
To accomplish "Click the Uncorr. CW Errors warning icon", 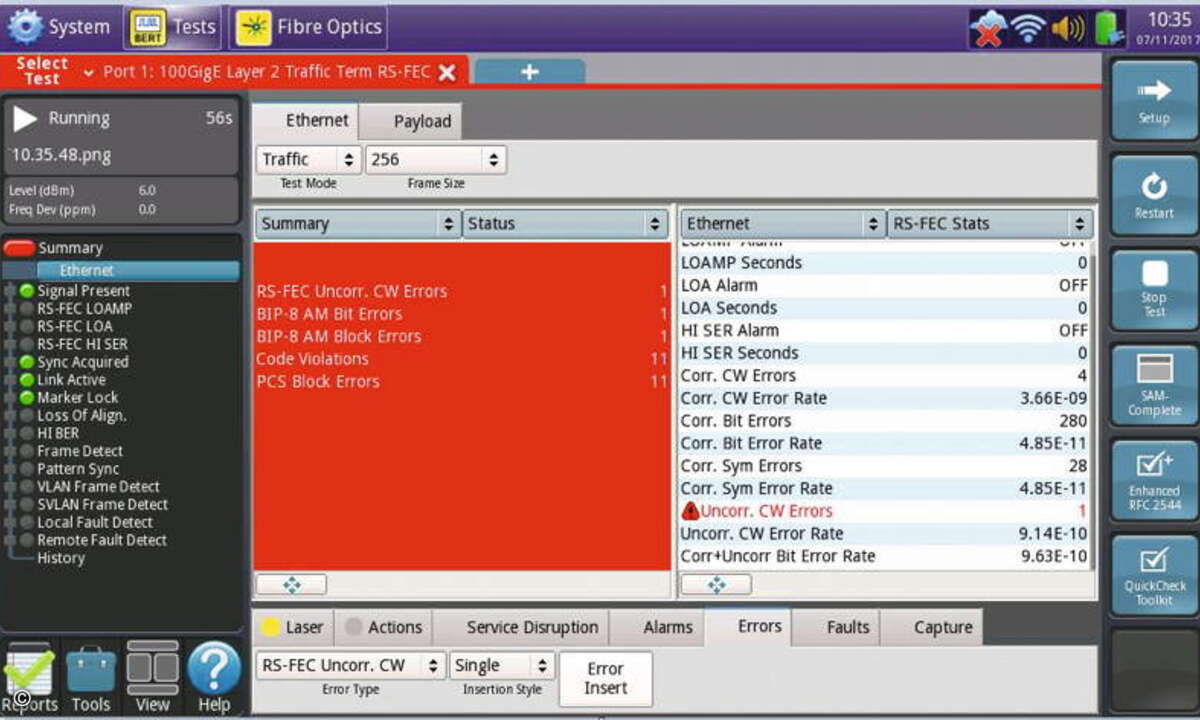I will click(690, 511).
